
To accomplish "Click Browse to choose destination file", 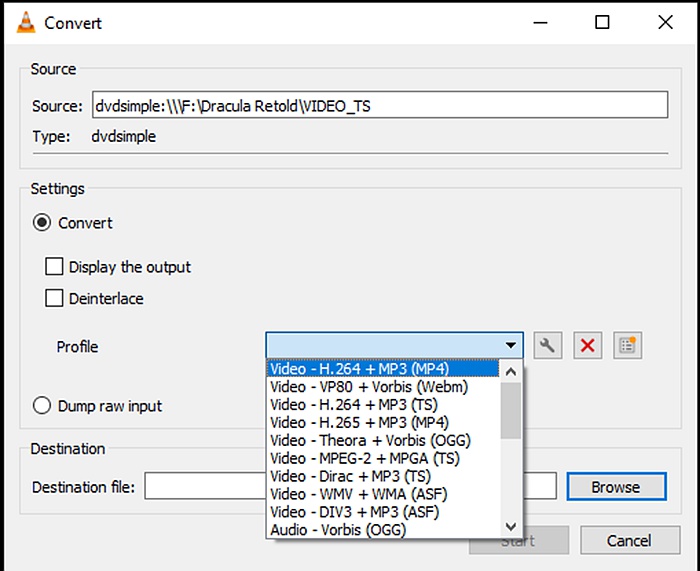I will pyautogui.click(x=616, y=487).
